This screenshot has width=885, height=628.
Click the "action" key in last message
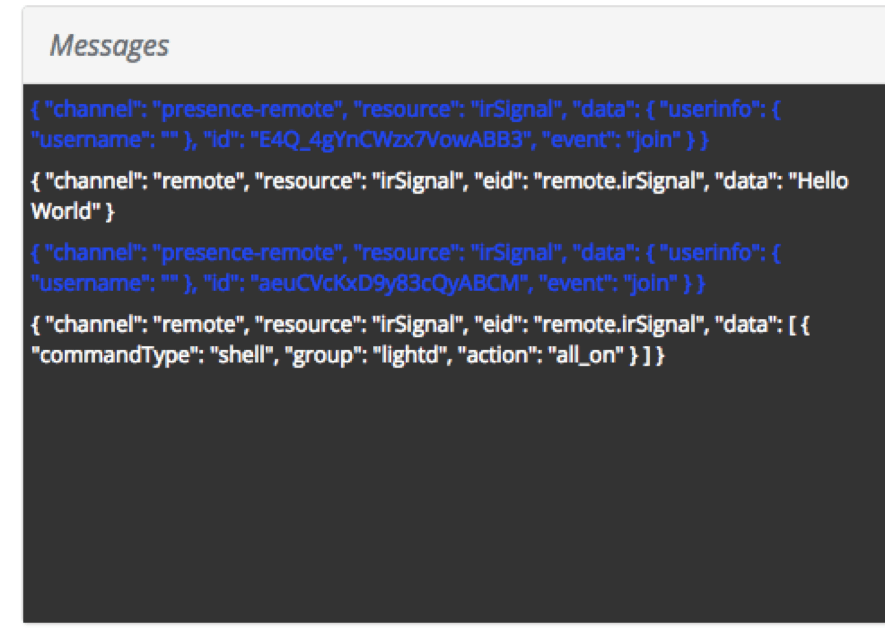point(490,356)
